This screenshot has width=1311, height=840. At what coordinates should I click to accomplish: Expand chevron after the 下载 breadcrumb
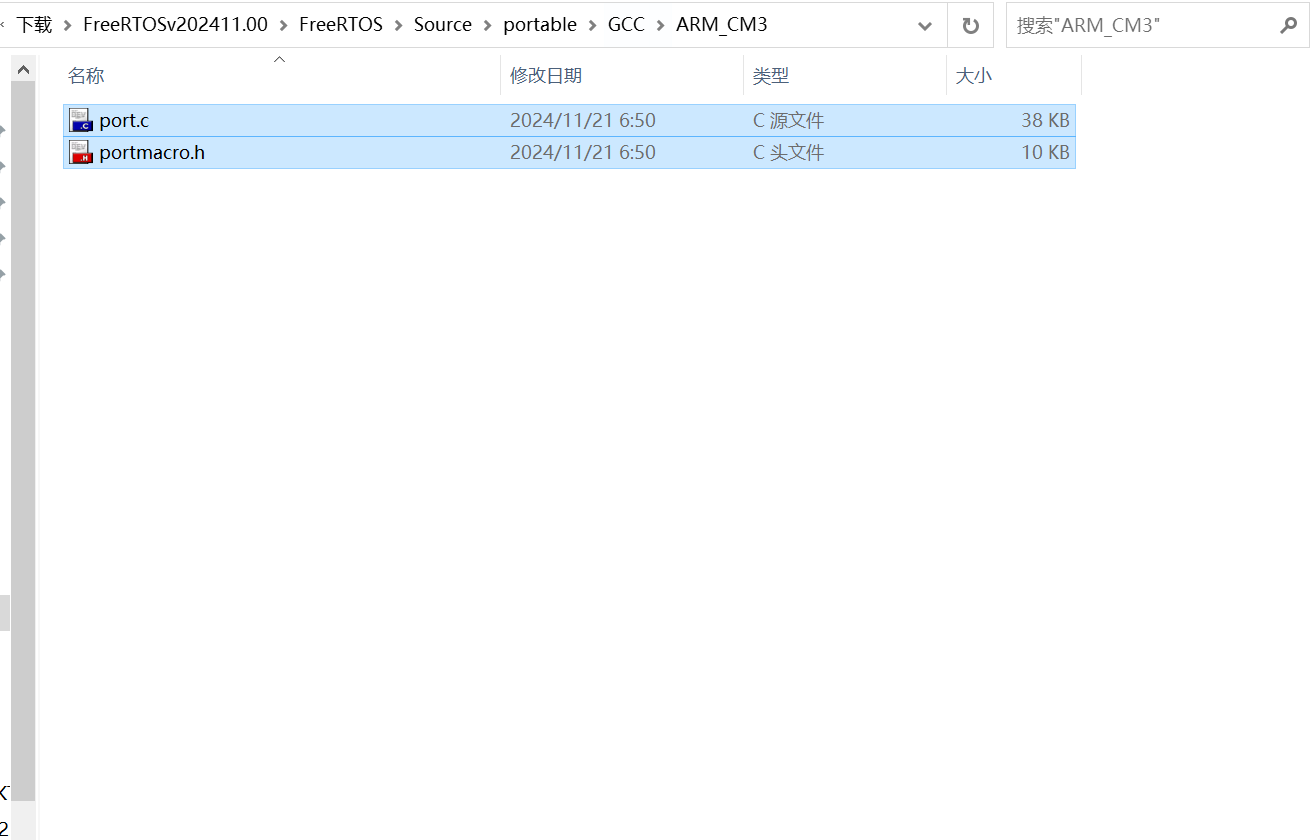click(x=68, y=25)
